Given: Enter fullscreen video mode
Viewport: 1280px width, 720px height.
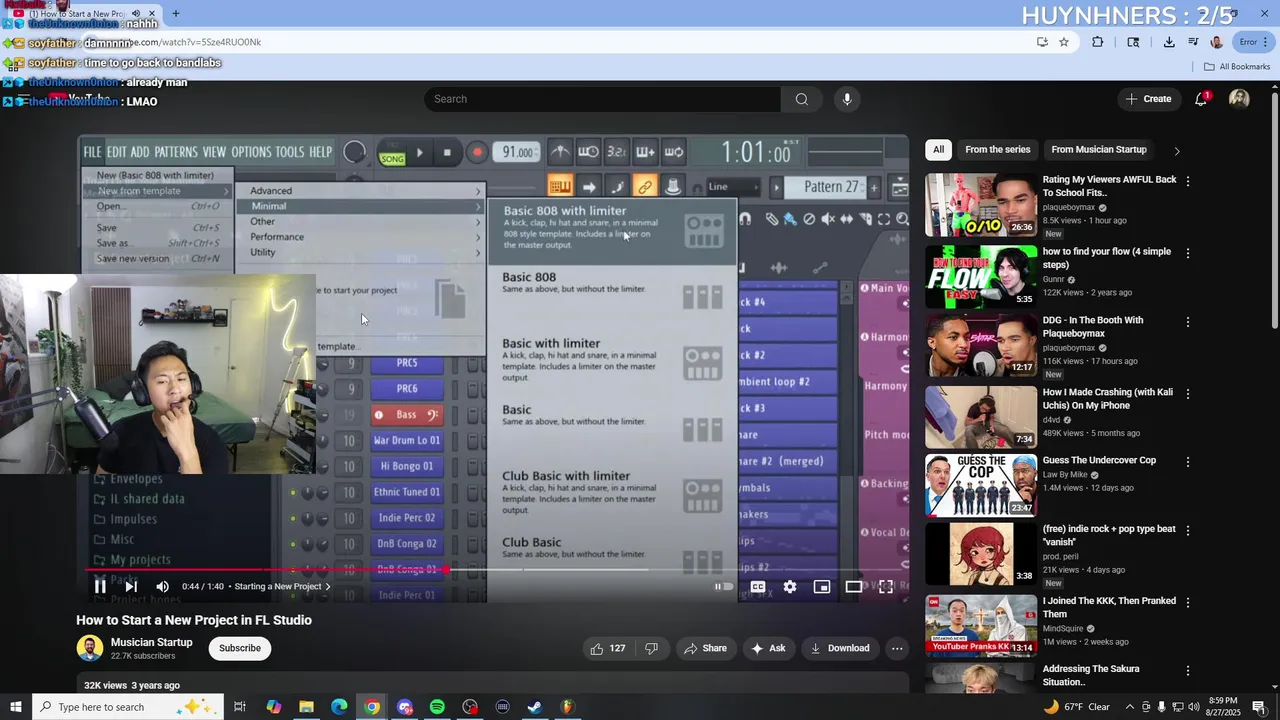Looking at the screenshot, I should tap(886, 587).
